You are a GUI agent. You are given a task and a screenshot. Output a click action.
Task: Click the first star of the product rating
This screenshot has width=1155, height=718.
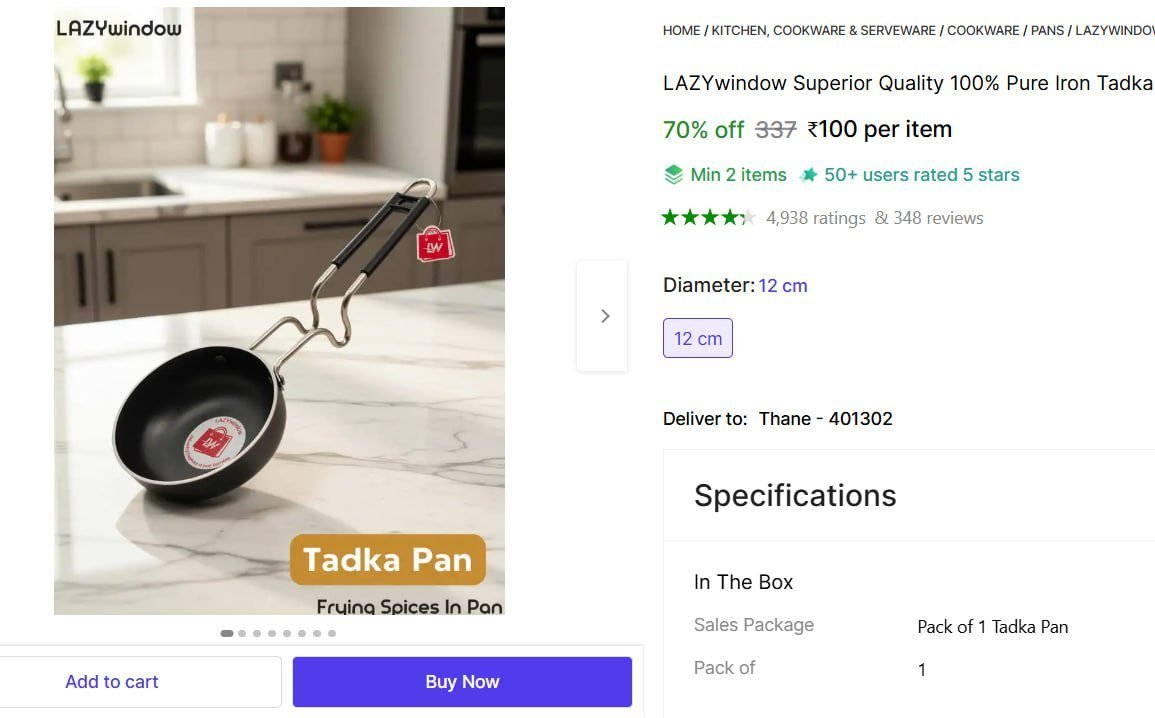click(x=668, y=216)
